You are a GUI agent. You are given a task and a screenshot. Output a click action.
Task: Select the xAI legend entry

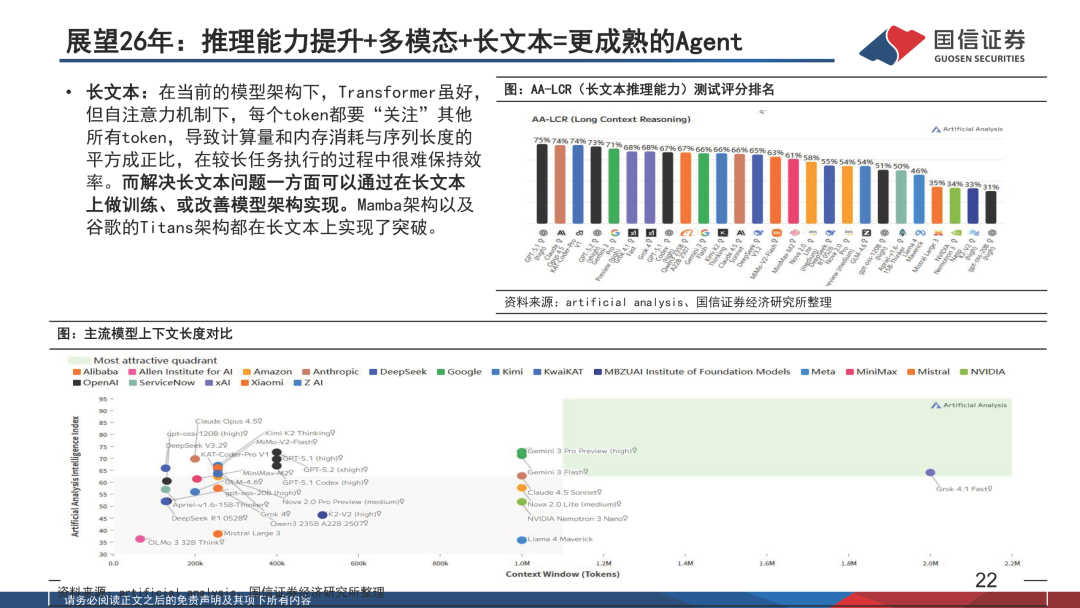(x=218, y=383)
